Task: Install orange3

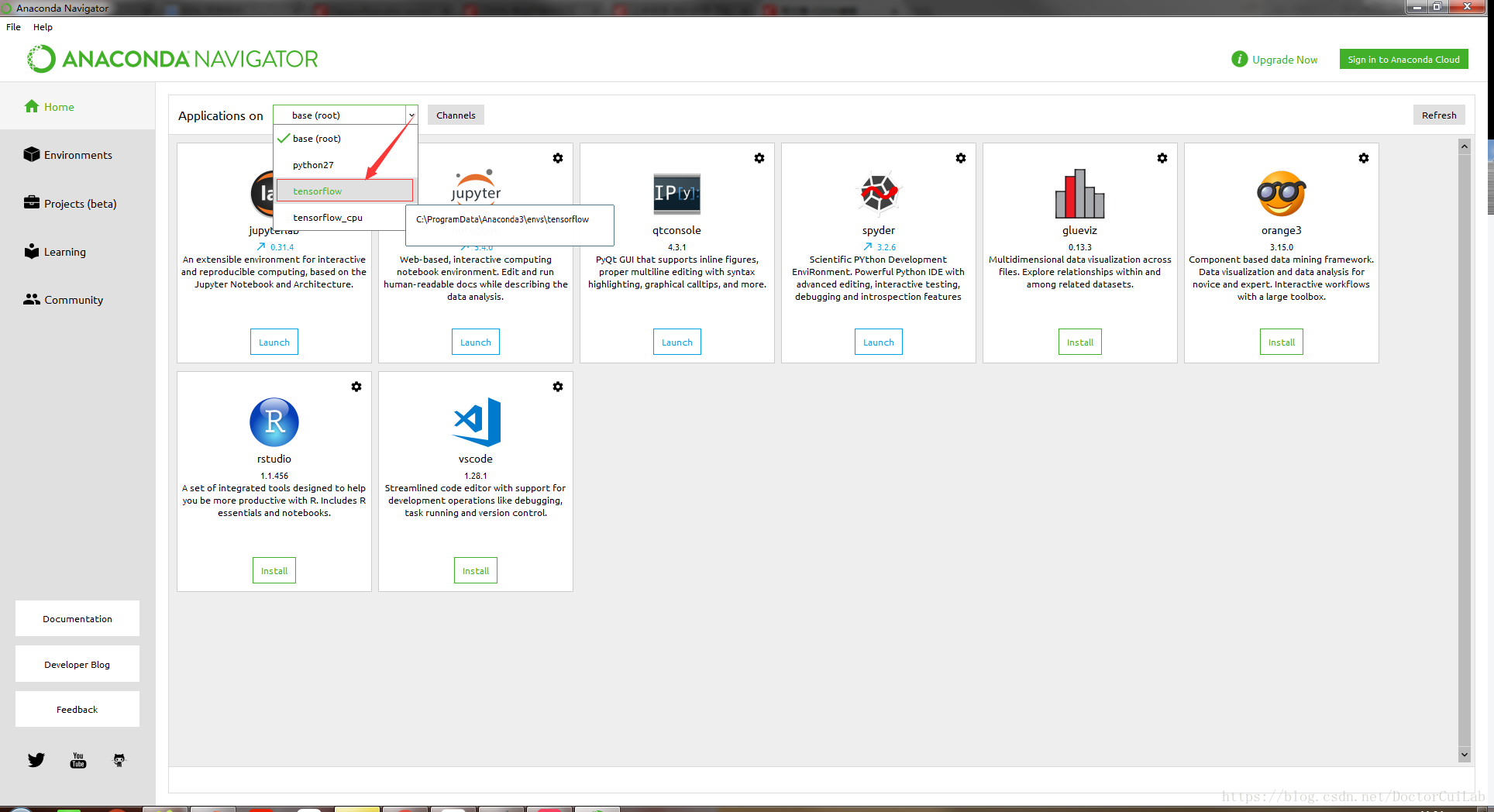Action: 1281,342
